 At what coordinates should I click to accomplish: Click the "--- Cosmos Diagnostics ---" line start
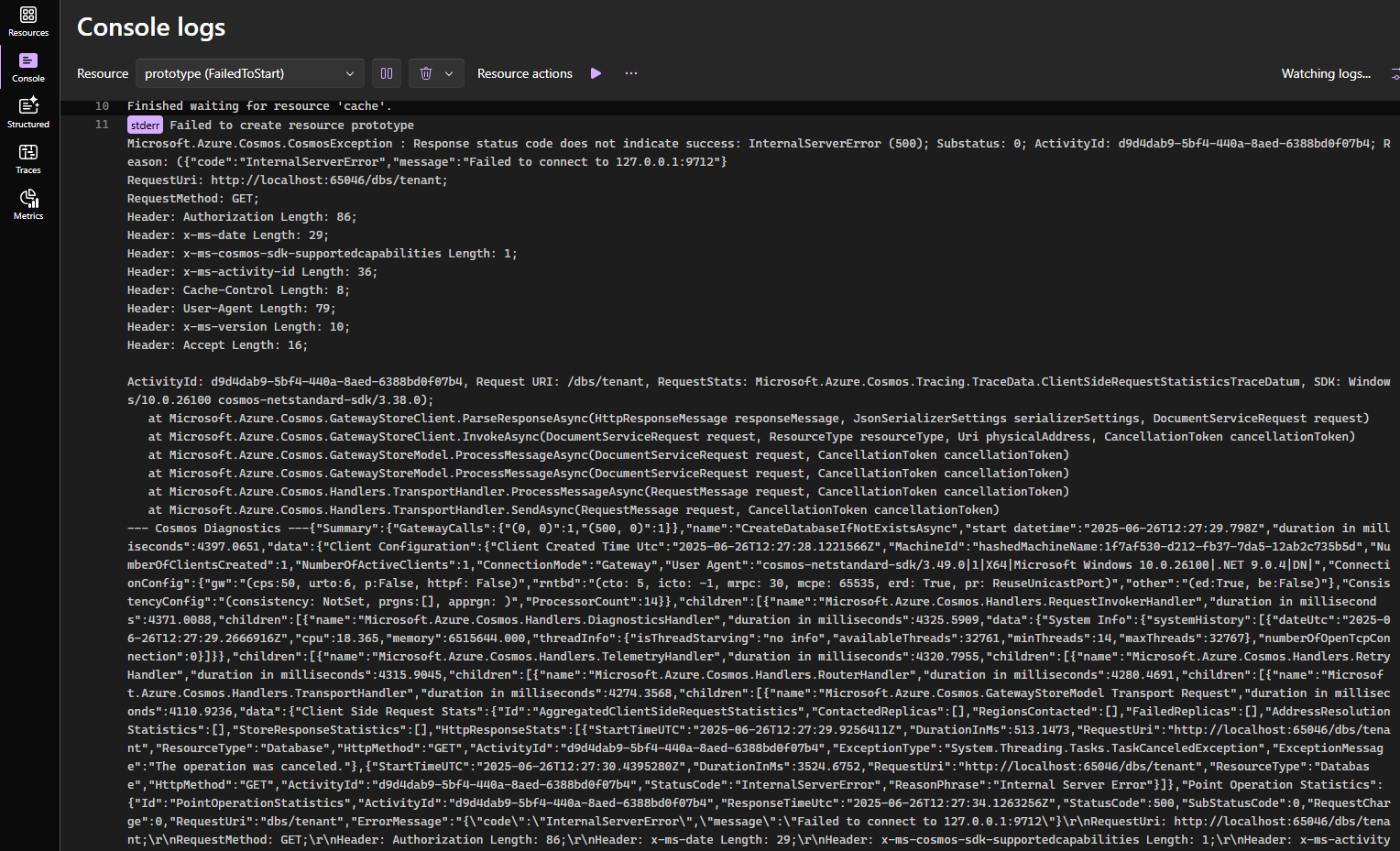[x=219, y=528]
